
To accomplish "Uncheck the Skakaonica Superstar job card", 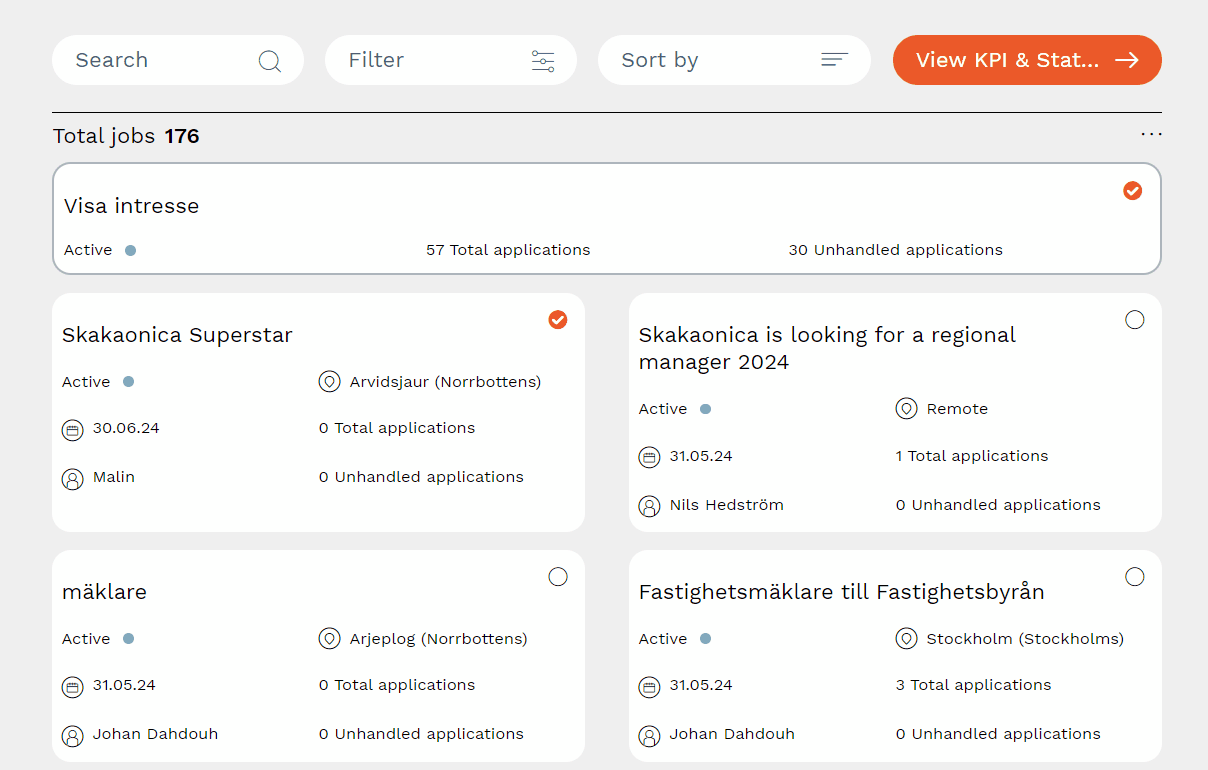I will (558, 319).
